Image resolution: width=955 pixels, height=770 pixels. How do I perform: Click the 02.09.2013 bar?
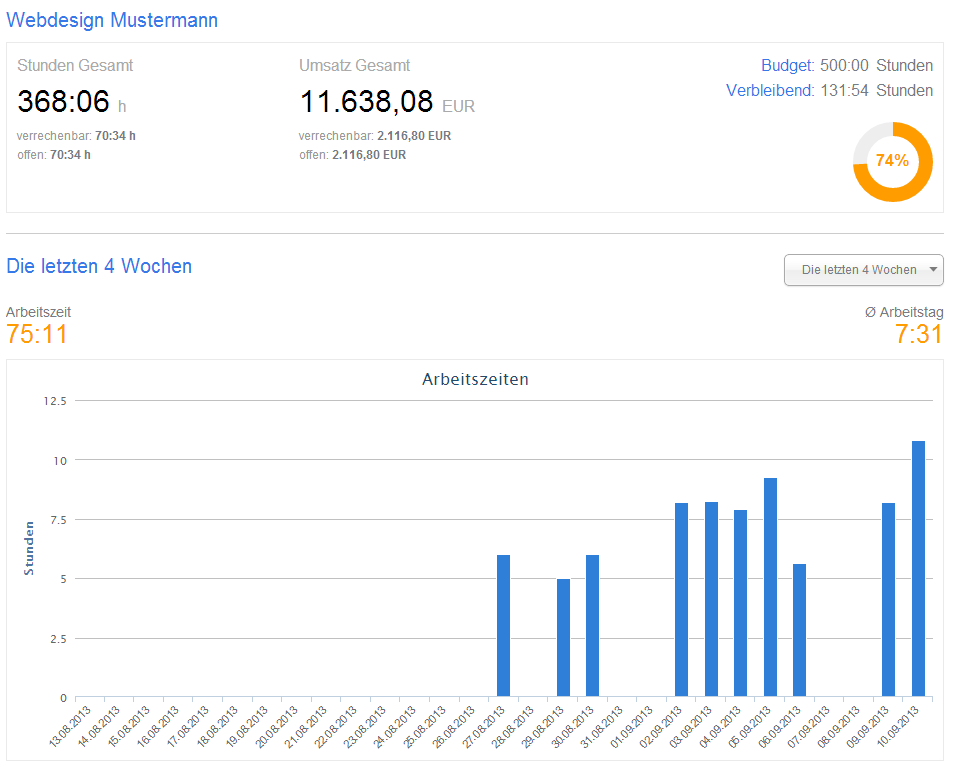(x=682, y=600)
